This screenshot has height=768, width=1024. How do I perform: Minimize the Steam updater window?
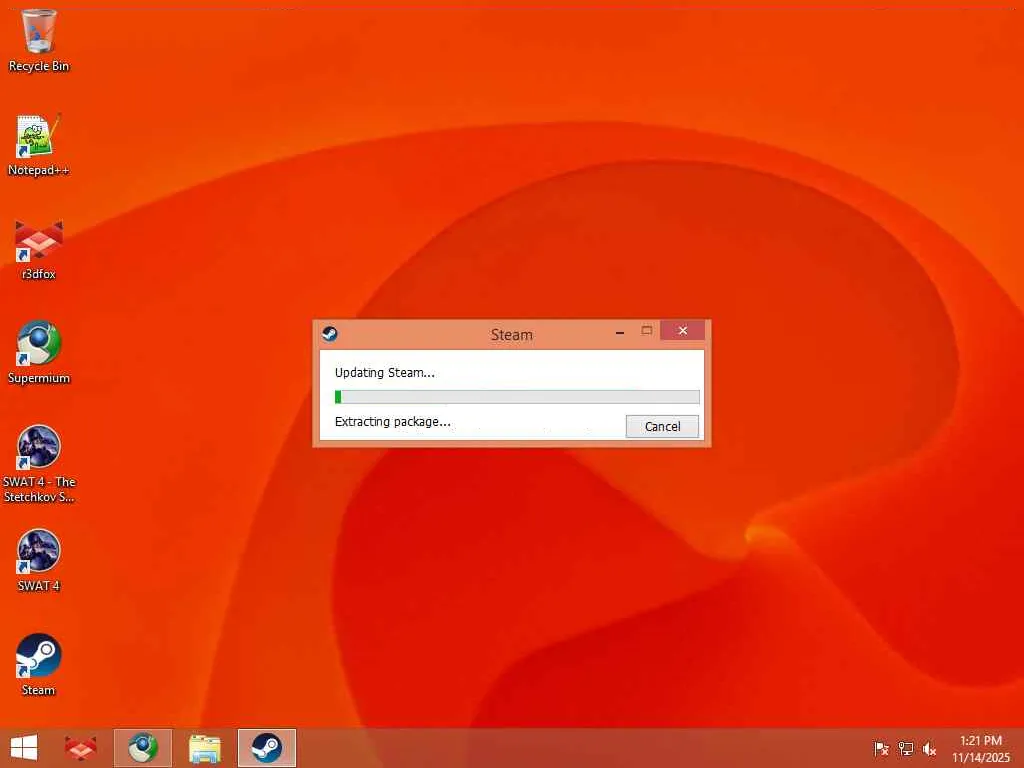click(x=620, y=332)
